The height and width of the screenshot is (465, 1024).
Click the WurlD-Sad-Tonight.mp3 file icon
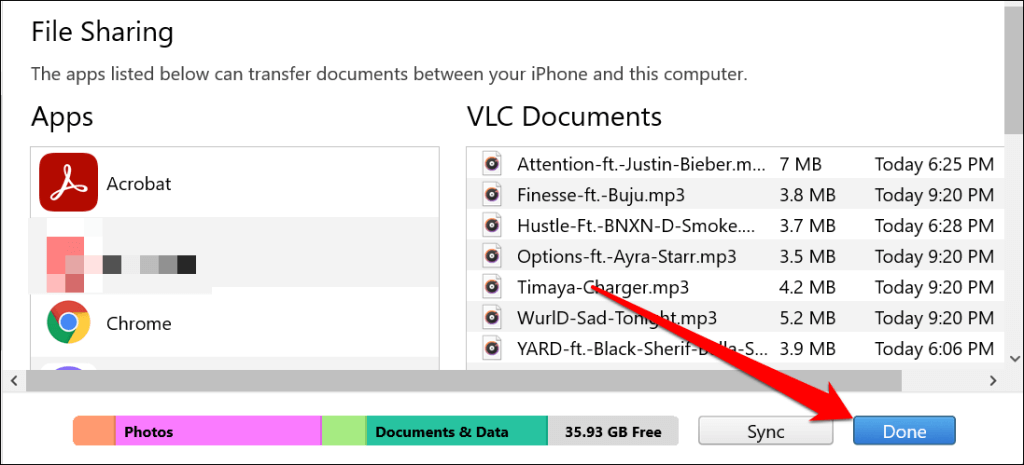tap(492, 319)
